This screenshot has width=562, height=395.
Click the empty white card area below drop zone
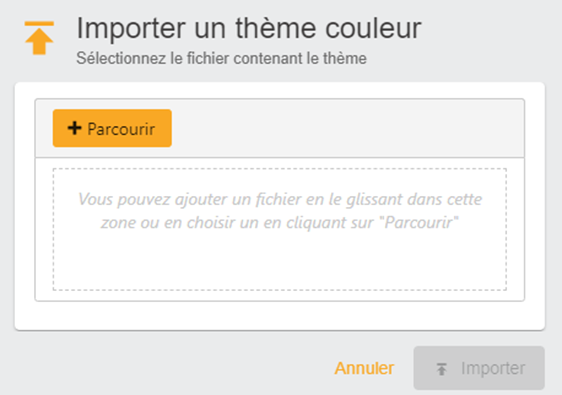click(280, 315)
